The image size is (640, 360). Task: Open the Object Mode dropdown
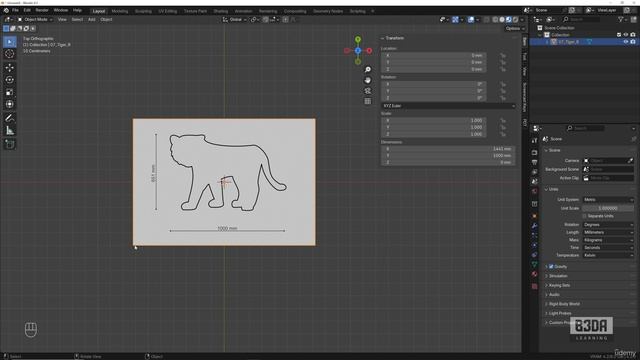[x=35, y=20]
